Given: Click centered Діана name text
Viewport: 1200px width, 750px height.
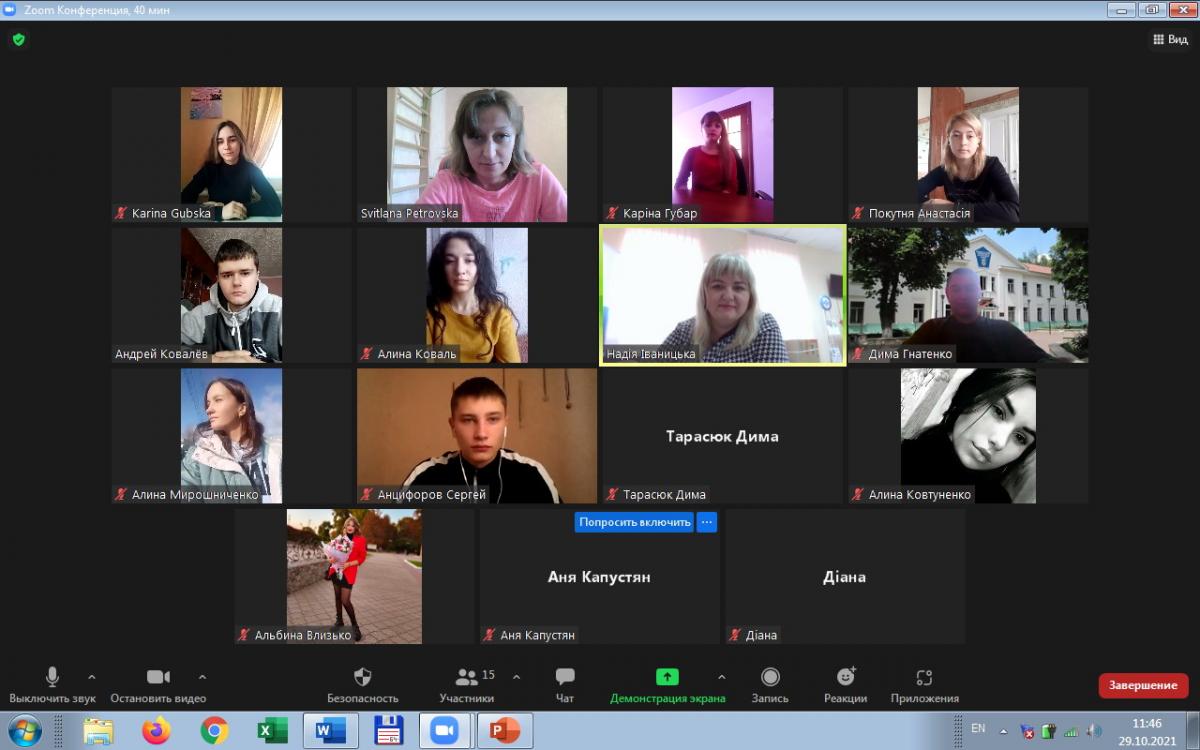Looking at the screenshot, I should tap(845, 577).
